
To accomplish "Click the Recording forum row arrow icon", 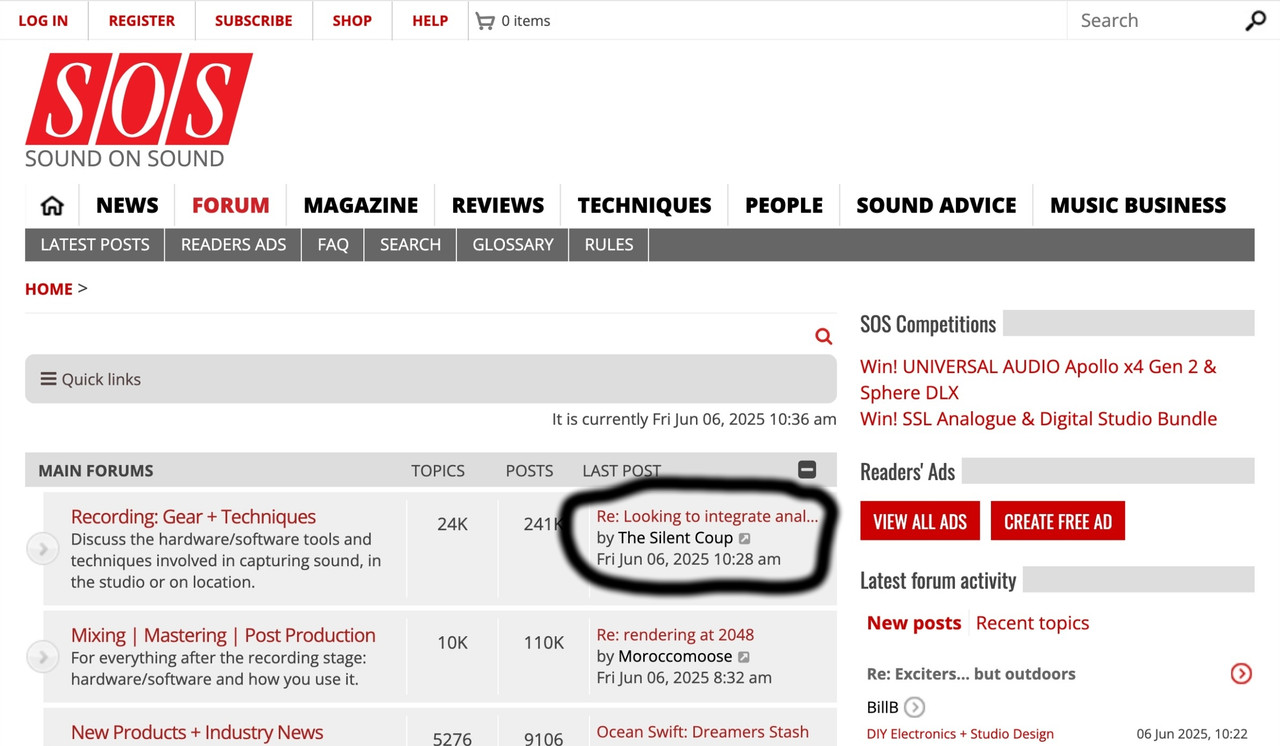I will pyautogui.click(x=43, y=548).
